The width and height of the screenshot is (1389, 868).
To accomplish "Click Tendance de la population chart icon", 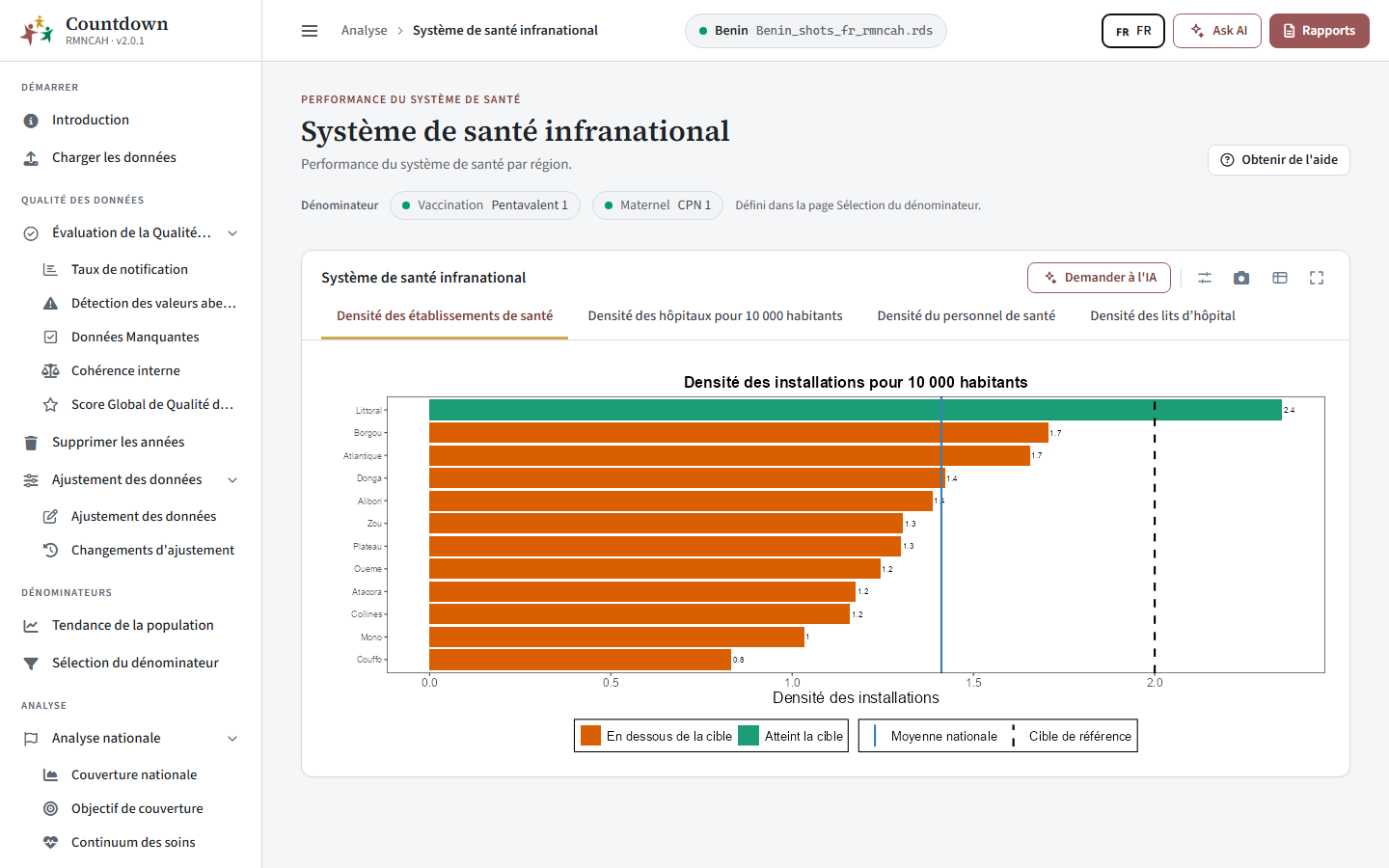I will 31,626.
